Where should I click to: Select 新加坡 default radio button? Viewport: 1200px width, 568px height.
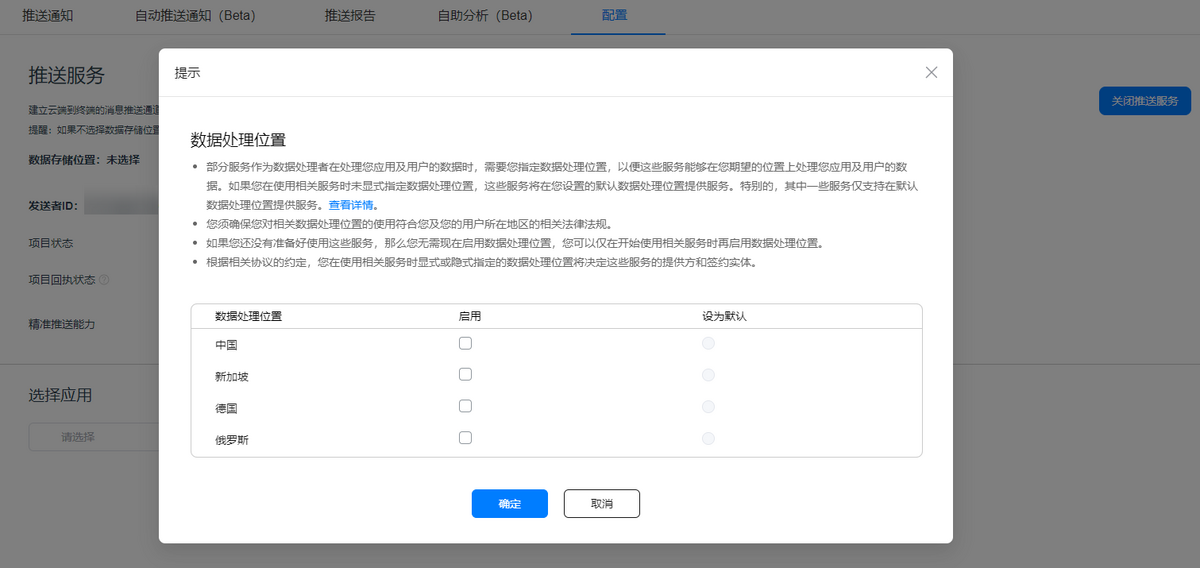tap(708, 375)
